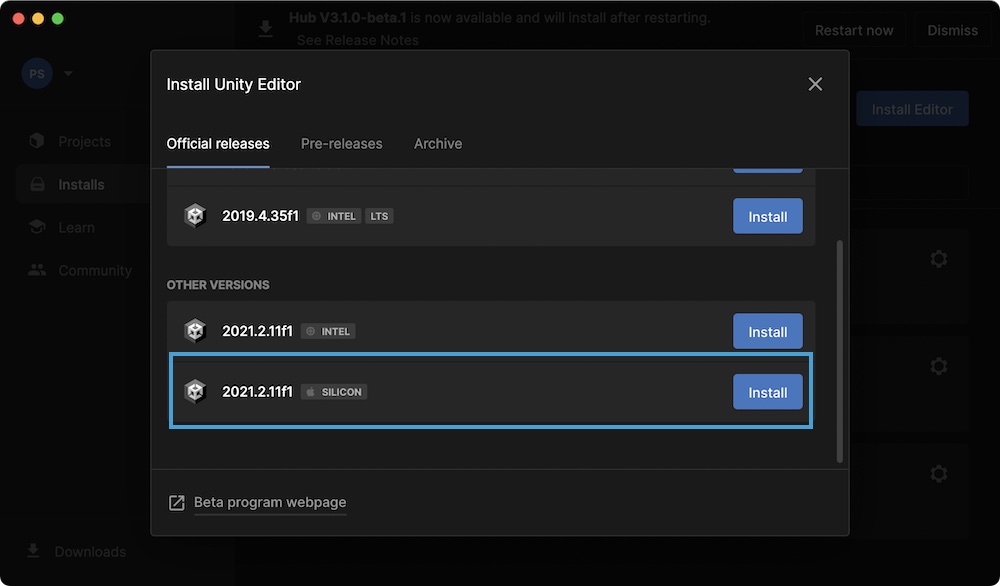This screenshot has width=1000, height=586.
Task: Click the Install Unity Editor dialog title
Action: click(233, 84)
